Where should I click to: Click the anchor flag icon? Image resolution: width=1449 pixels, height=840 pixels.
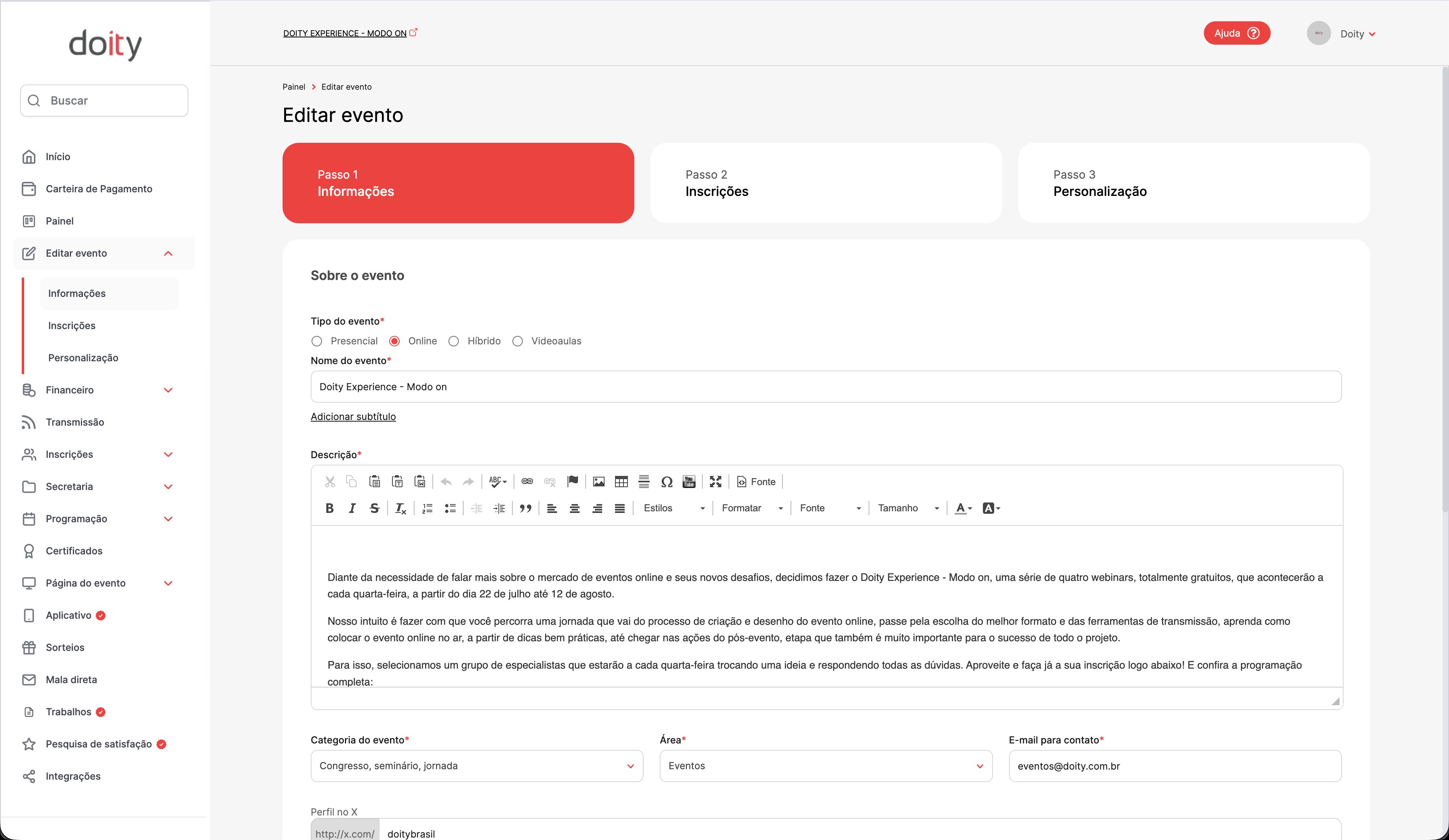coord(573,482)
